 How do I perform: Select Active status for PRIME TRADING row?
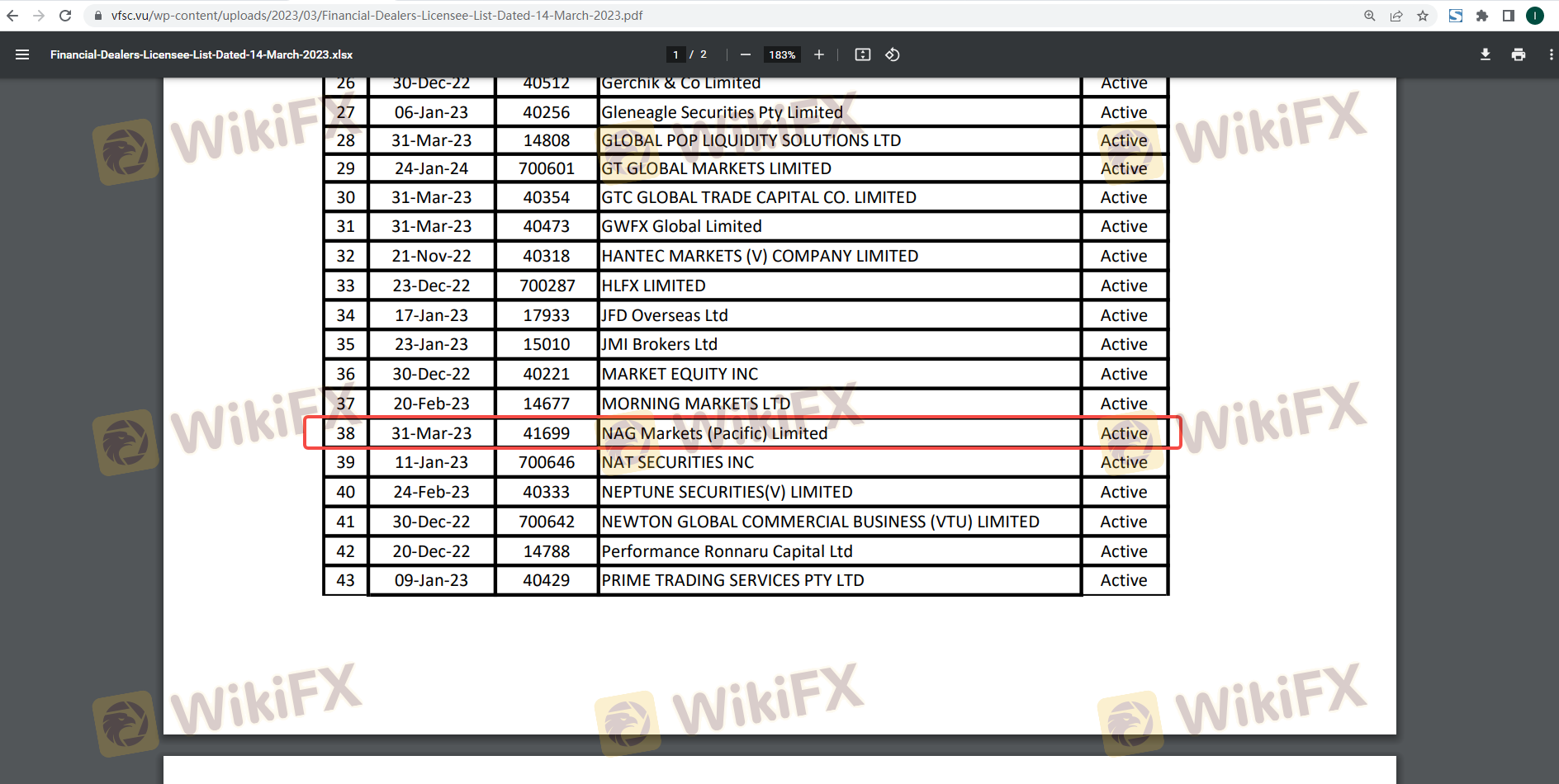(x=1124, y=580)
